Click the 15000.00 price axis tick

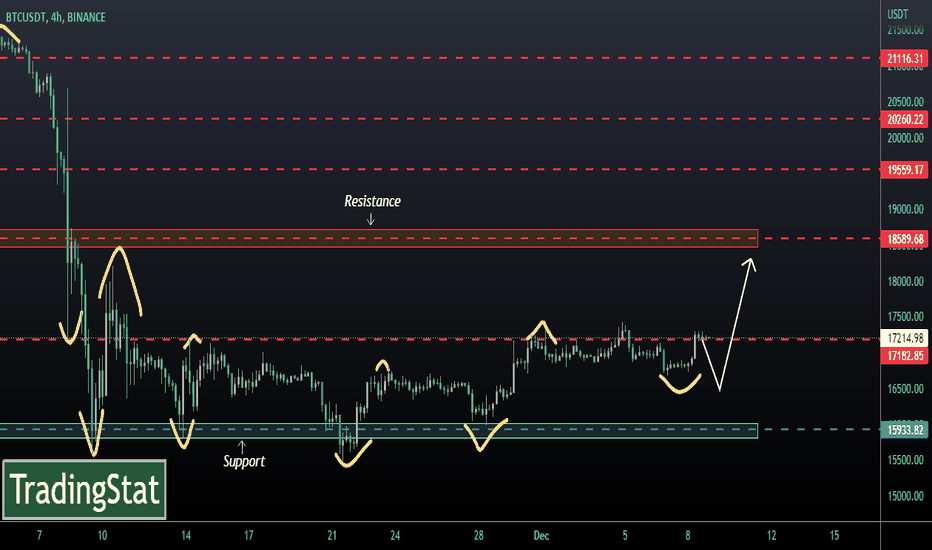[x=905, y=495]
